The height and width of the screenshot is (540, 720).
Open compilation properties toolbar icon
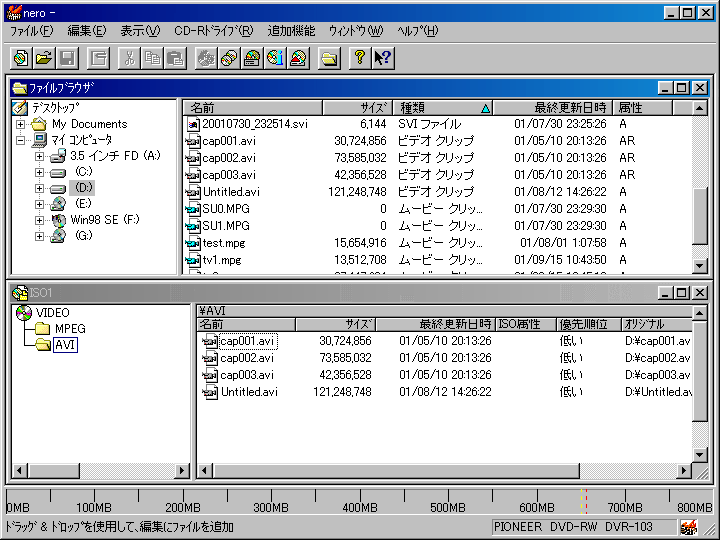click(x=98, y=58)
